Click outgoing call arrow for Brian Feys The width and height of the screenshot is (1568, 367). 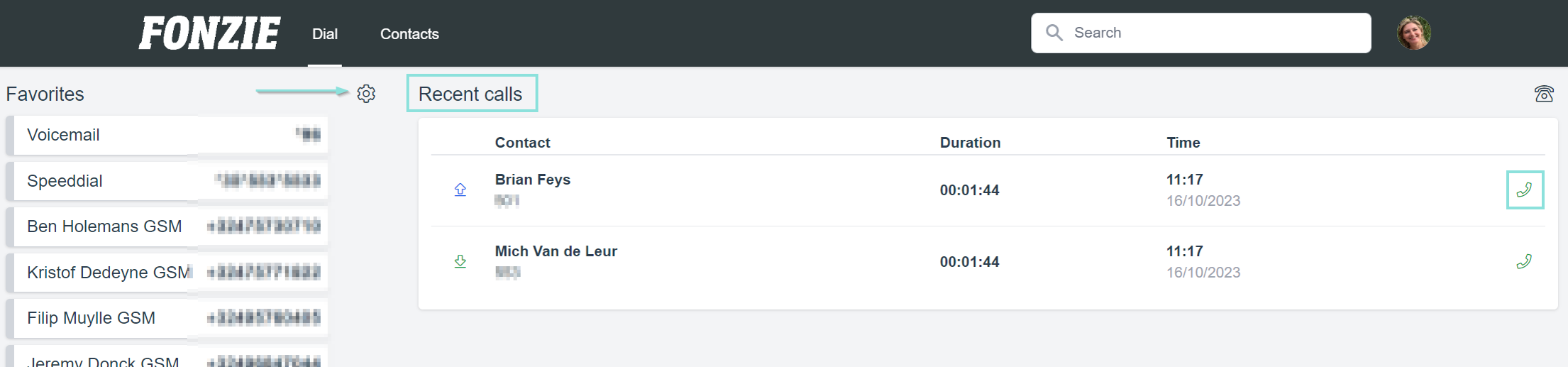[460, 190]
